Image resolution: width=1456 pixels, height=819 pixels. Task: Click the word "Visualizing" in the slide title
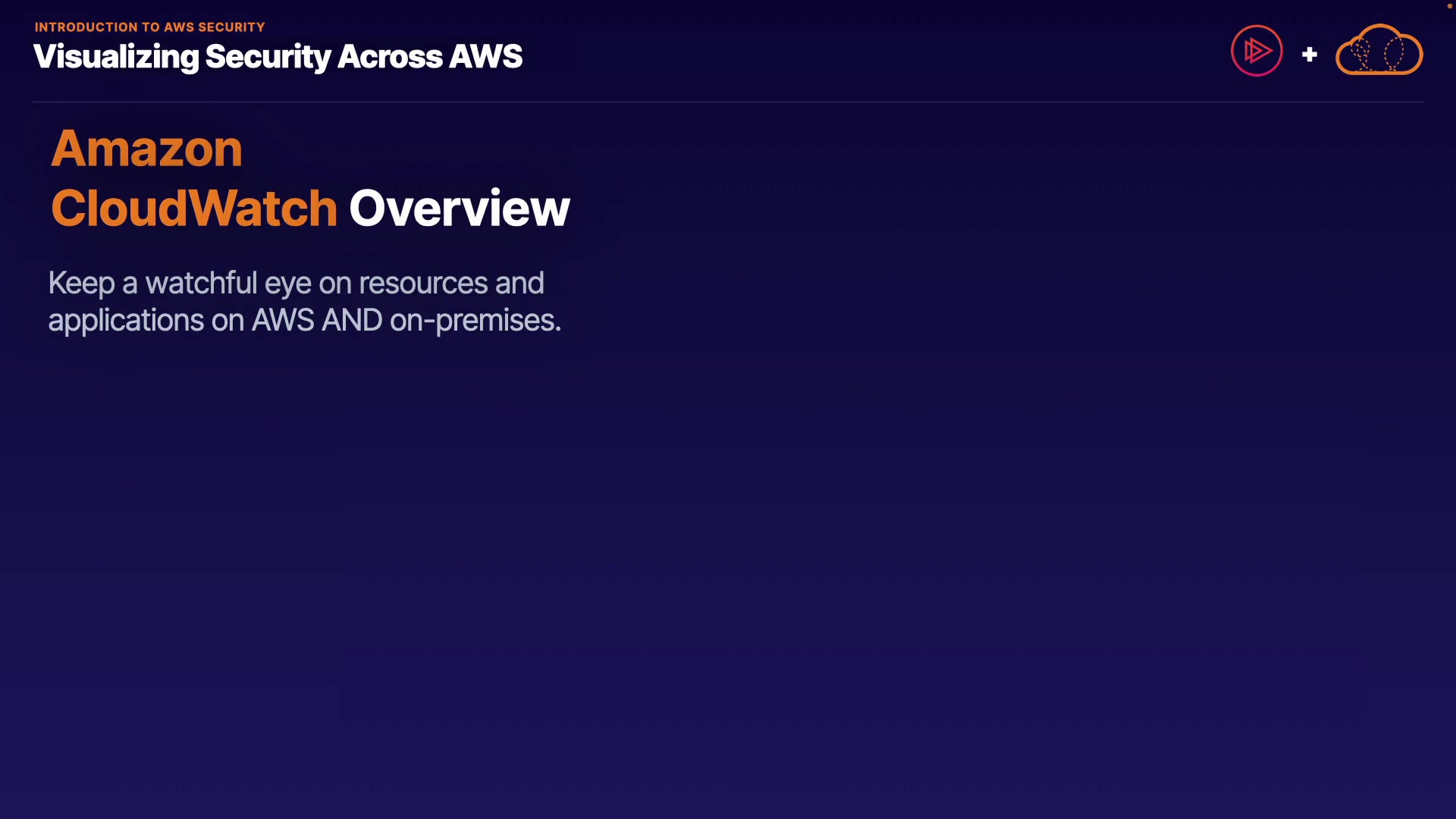coord(115,57)
